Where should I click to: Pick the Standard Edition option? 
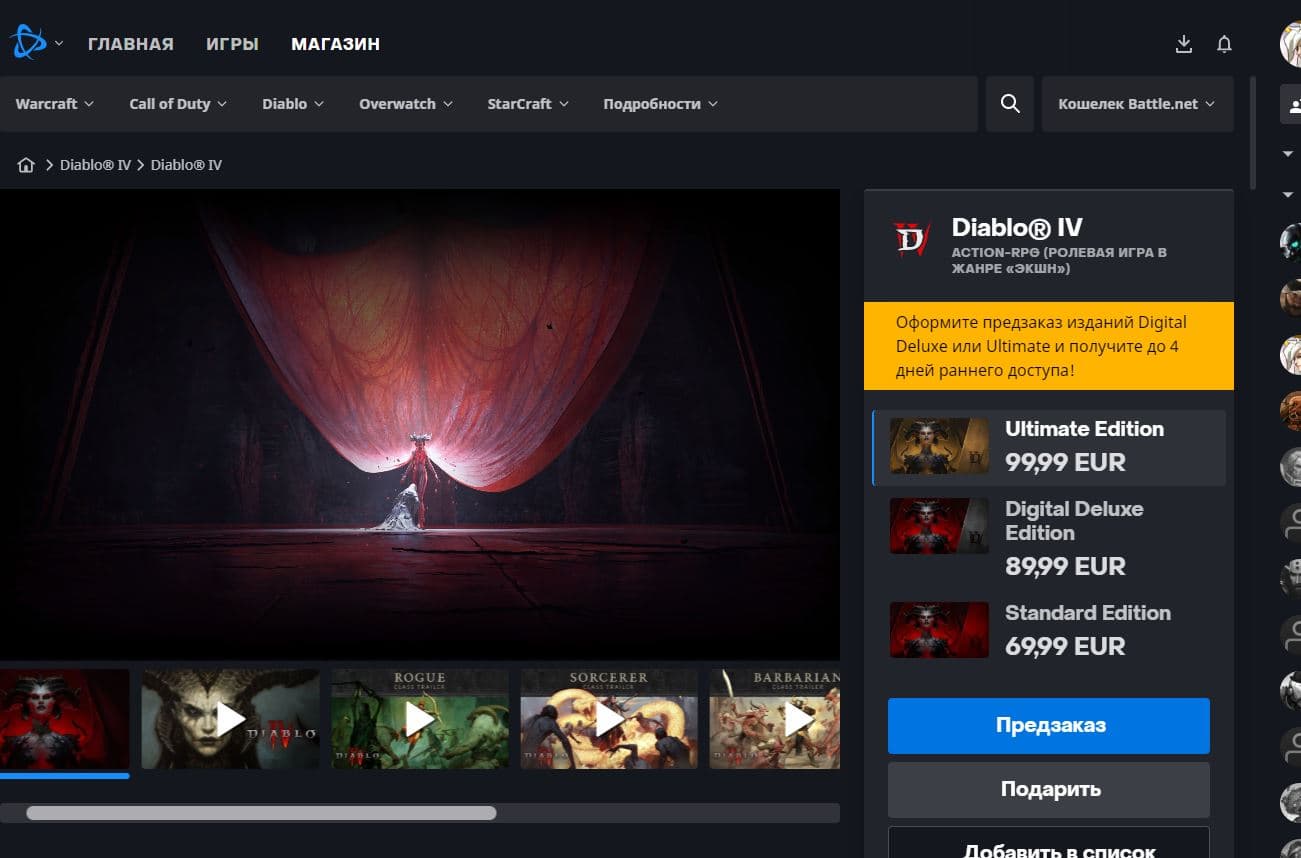click(1049, 630)
